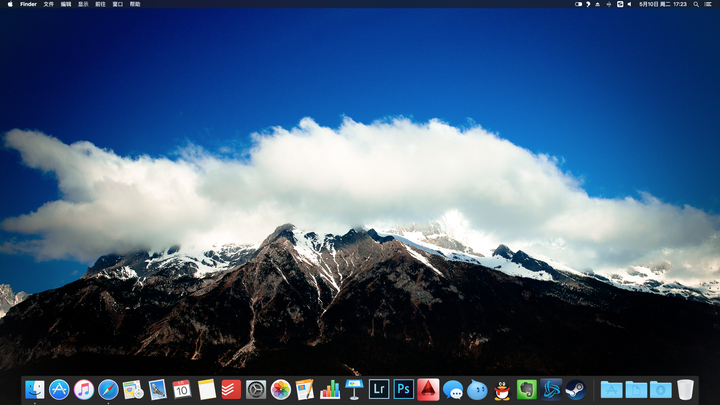This screenshot has height=405, width=720.
Task: Open the Battle.net launcher
Action: (551, 389)
